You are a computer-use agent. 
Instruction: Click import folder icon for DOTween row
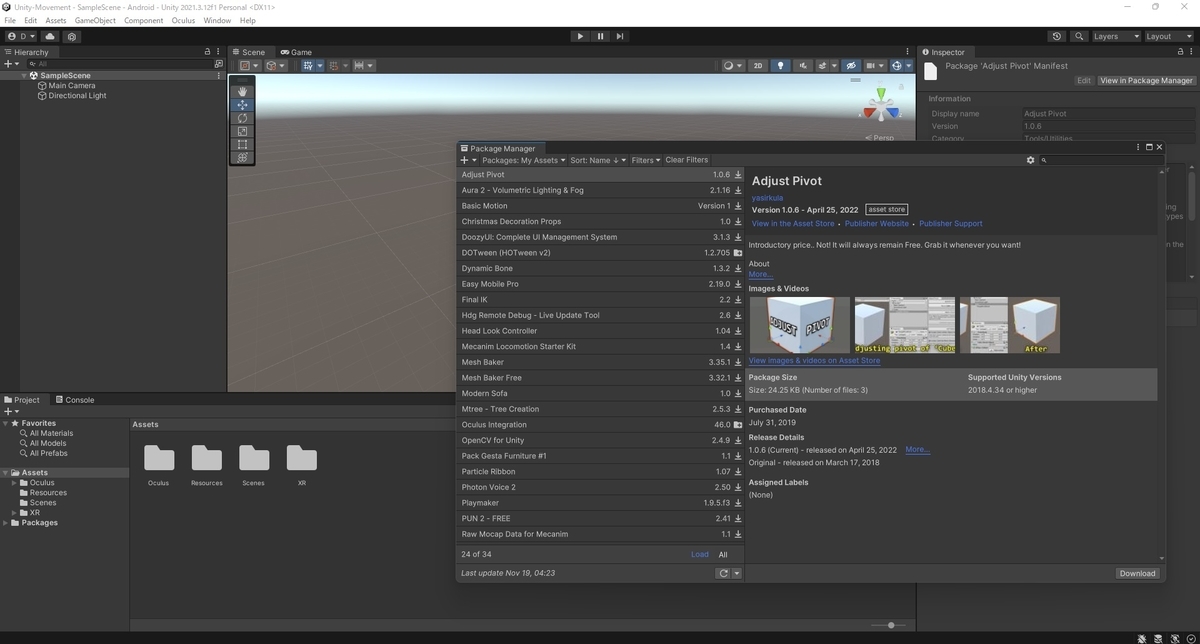point(738,253)
